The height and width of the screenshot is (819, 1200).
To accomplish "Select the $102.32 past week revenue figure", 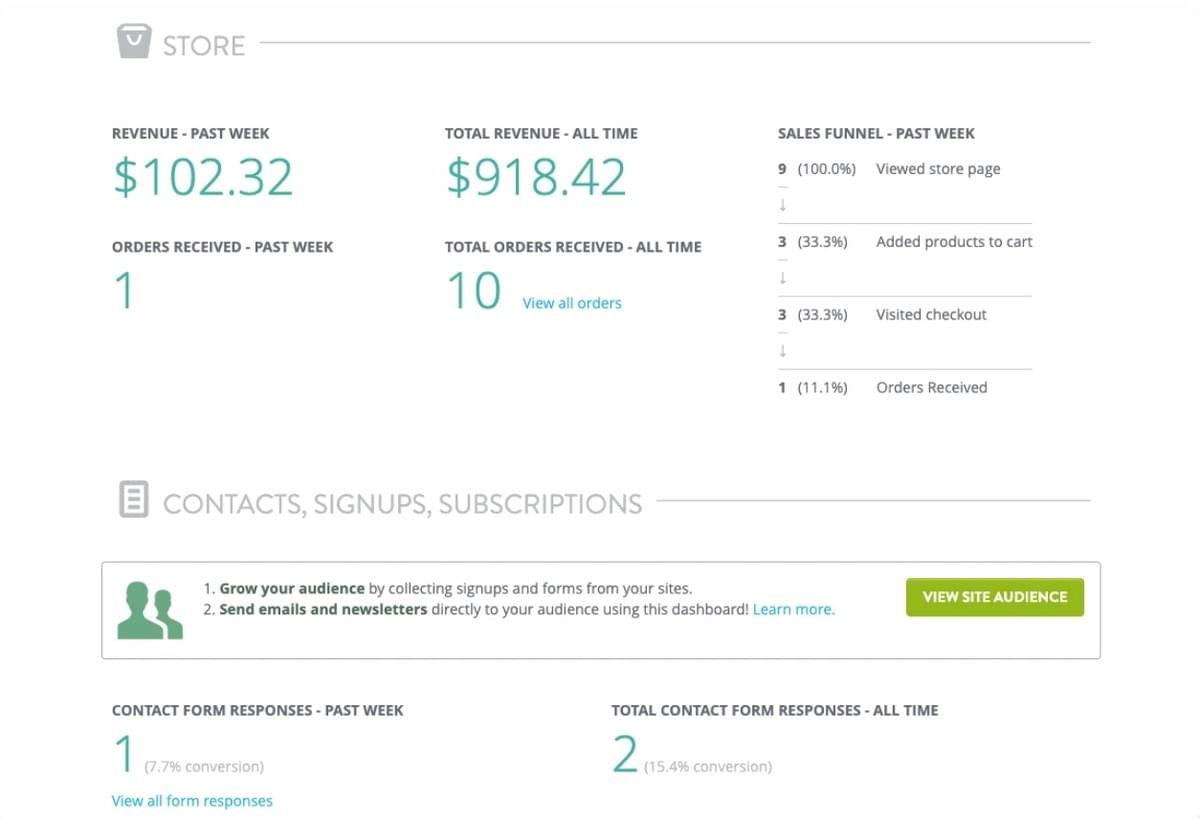I will click(x=203, y=177).
